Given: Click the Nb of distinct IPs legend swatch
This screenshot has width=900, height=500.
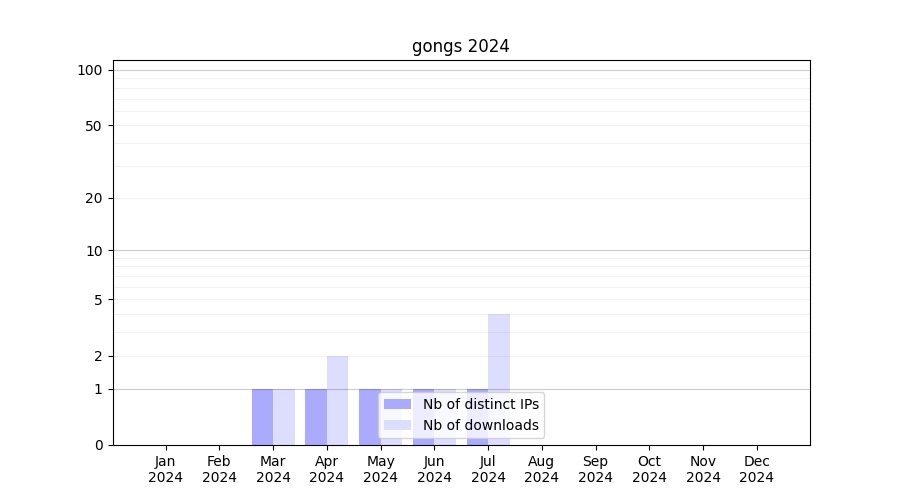Looking at the screenshot, I should [x=397, y=404].
